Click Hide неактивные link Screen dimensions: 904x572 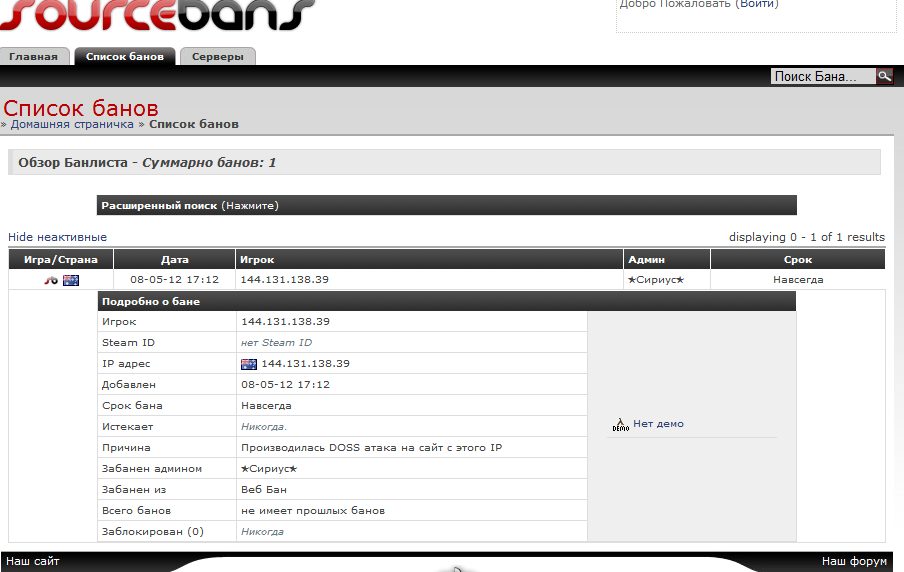(57, 237)
